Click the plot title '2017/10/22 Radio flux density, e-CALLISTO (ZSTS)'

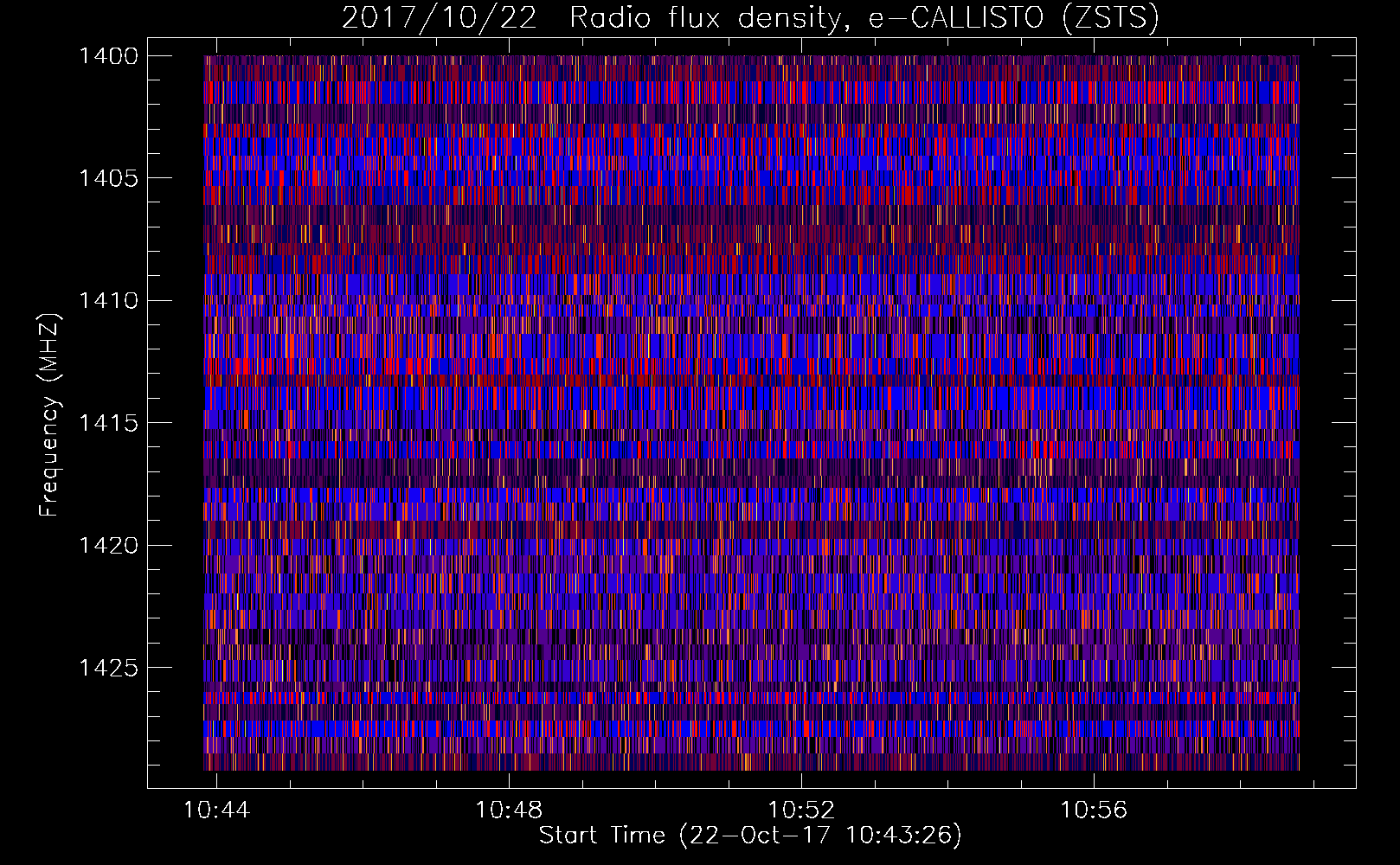[x=750, y=17]
